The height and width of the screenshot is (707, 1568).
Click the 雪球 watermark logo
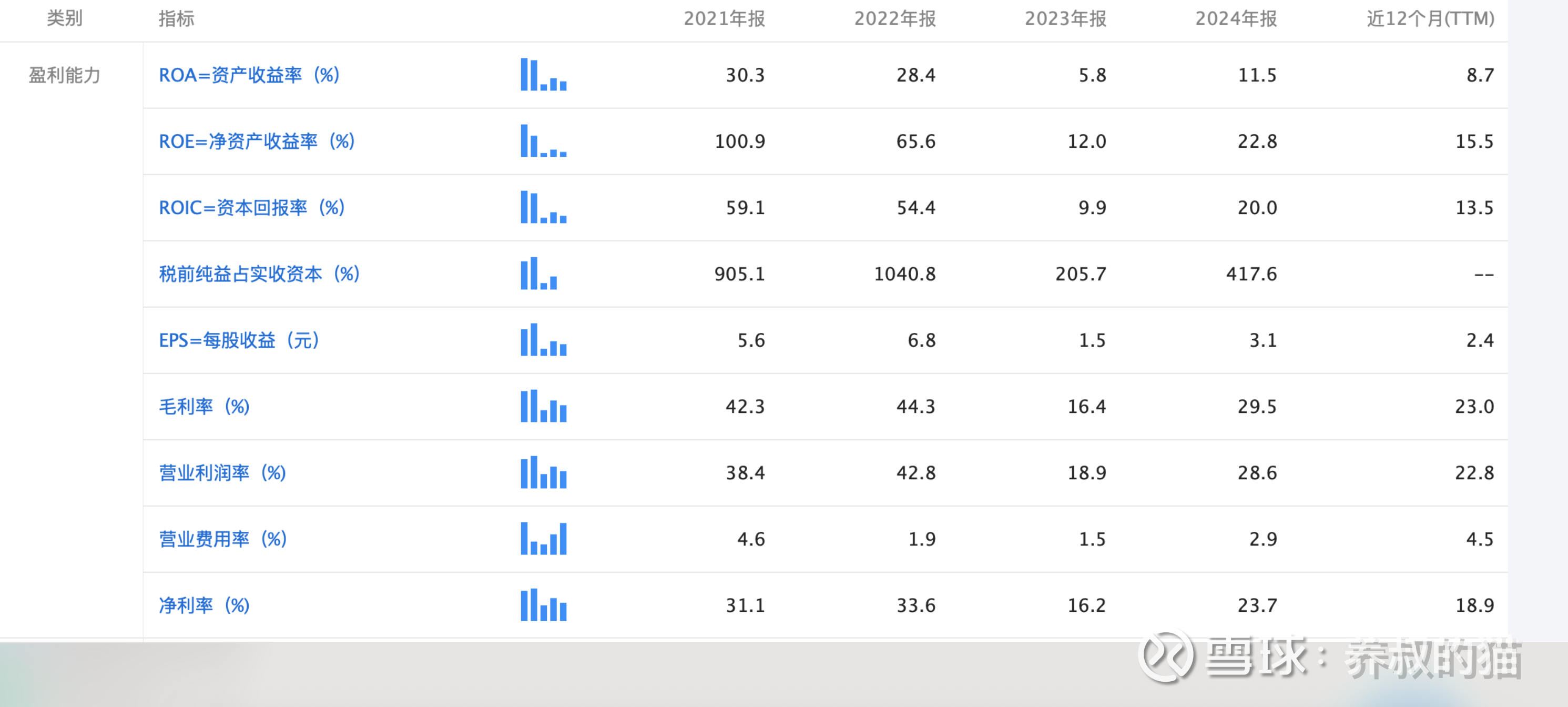pyautogui.click(x=1165, y=656)
